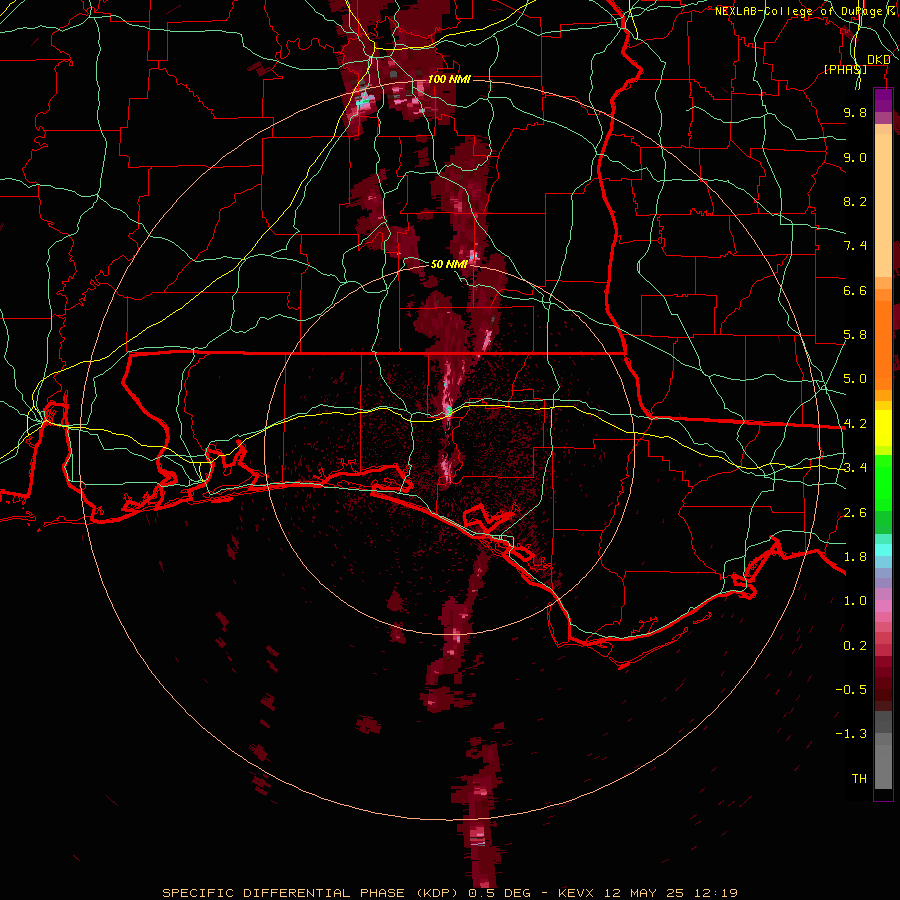Click the NEXLAB-College of DuPage credit text
The height and width of the screenshot is (900, 900).
799,11
